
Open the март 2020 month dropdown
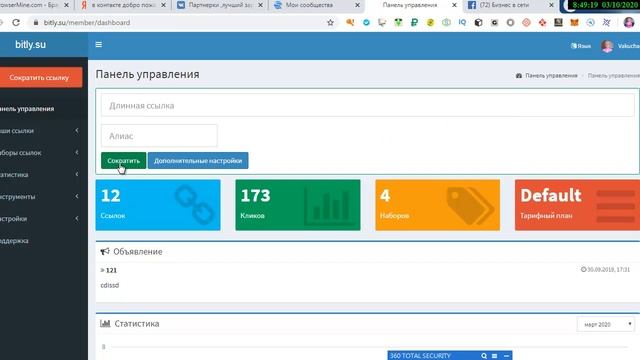click(x=606, y=324)
